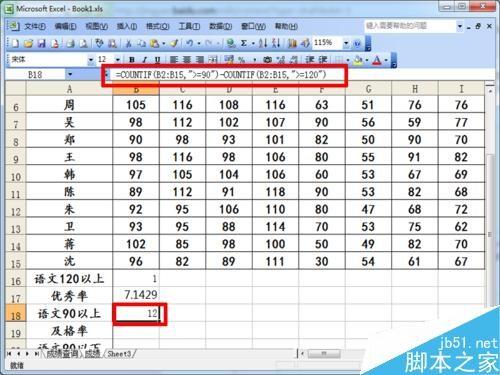Click the horizontal scrollbar thumb
Screen dimensions: 500x375
pyautogui.click(x=324, y=353)
